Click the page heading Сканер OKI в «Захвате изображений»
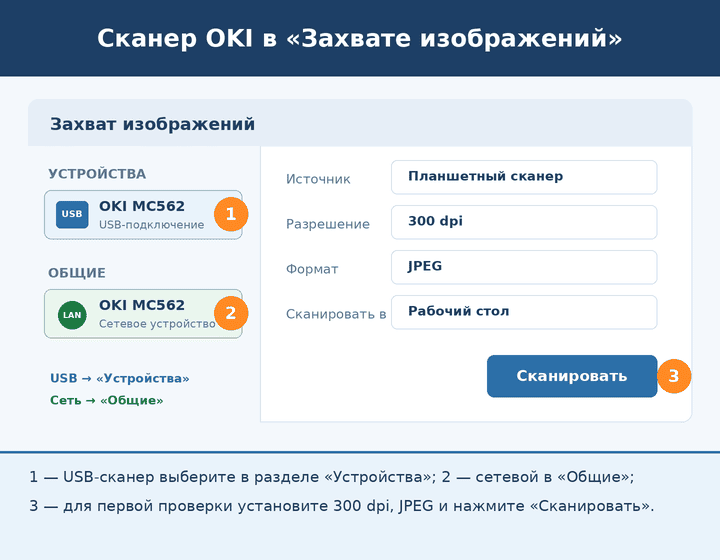 tap(360, 38)
